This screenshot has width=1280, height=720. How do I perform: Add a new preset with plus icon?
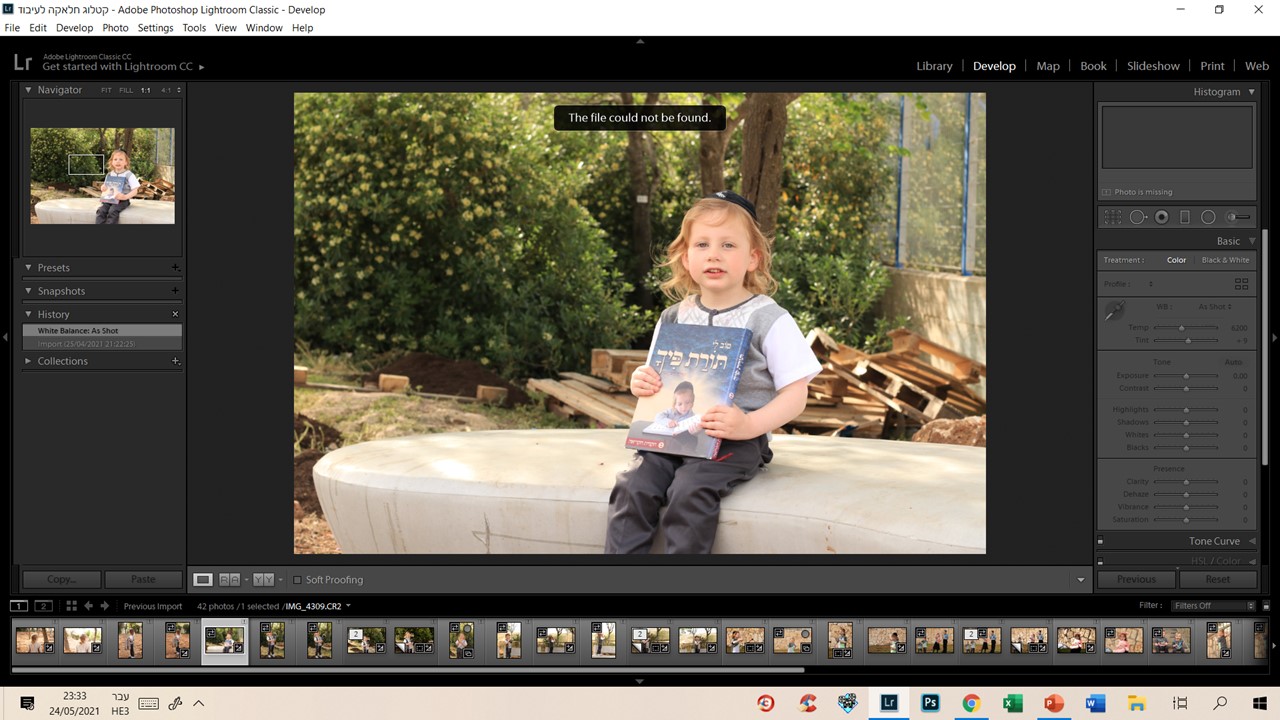click(x=175, y=268)
